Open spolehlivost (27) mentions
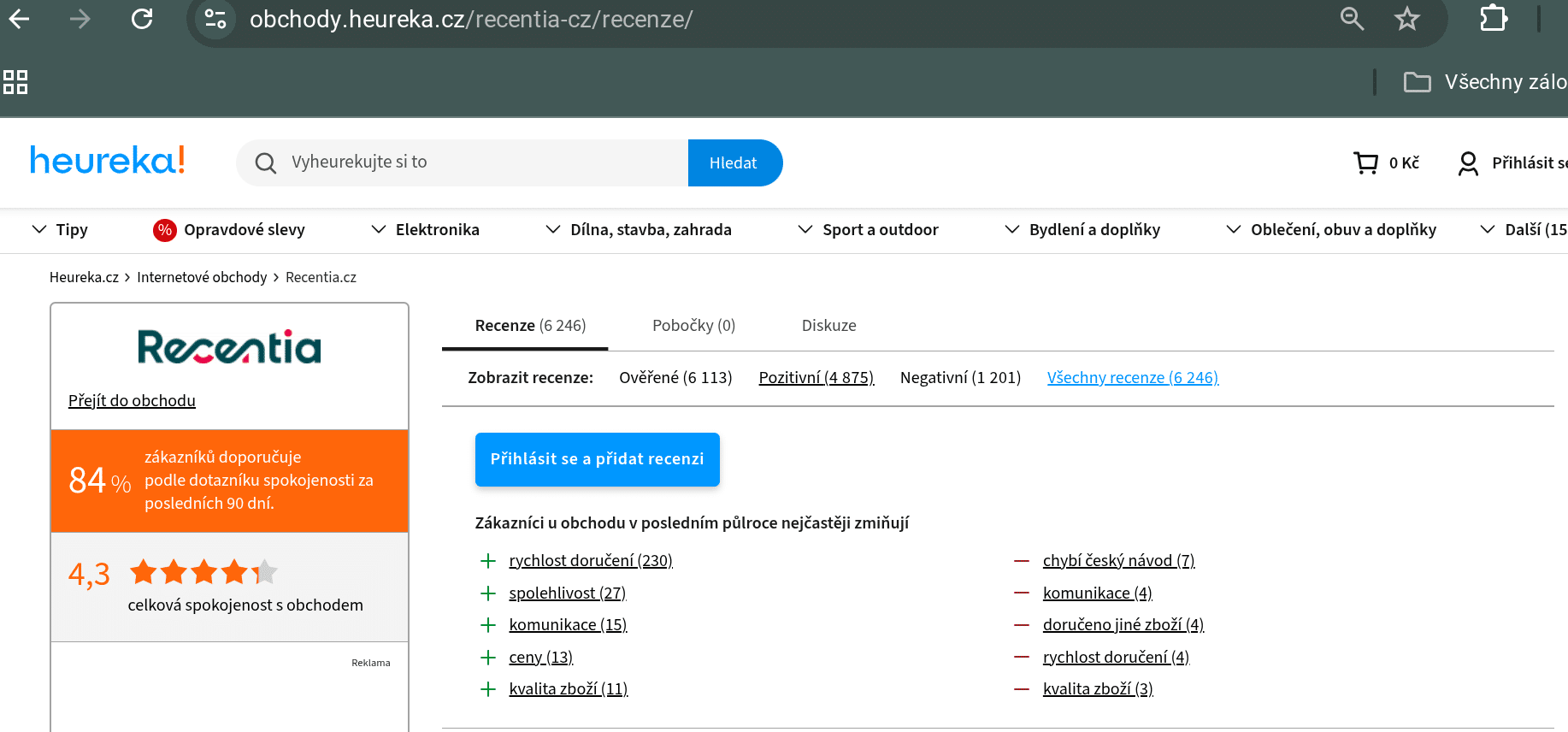This screenshot has height=732, width=1568. 568,593
